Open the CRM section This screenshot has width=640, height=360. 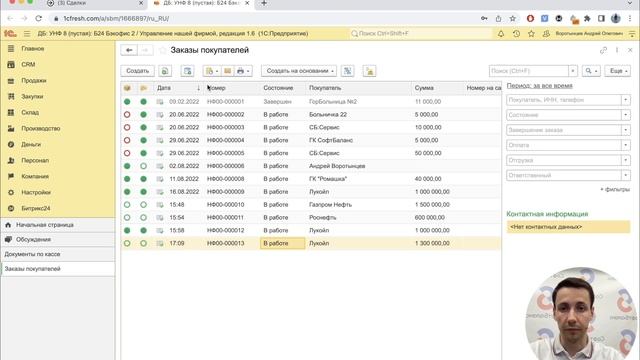click(28, 64)
